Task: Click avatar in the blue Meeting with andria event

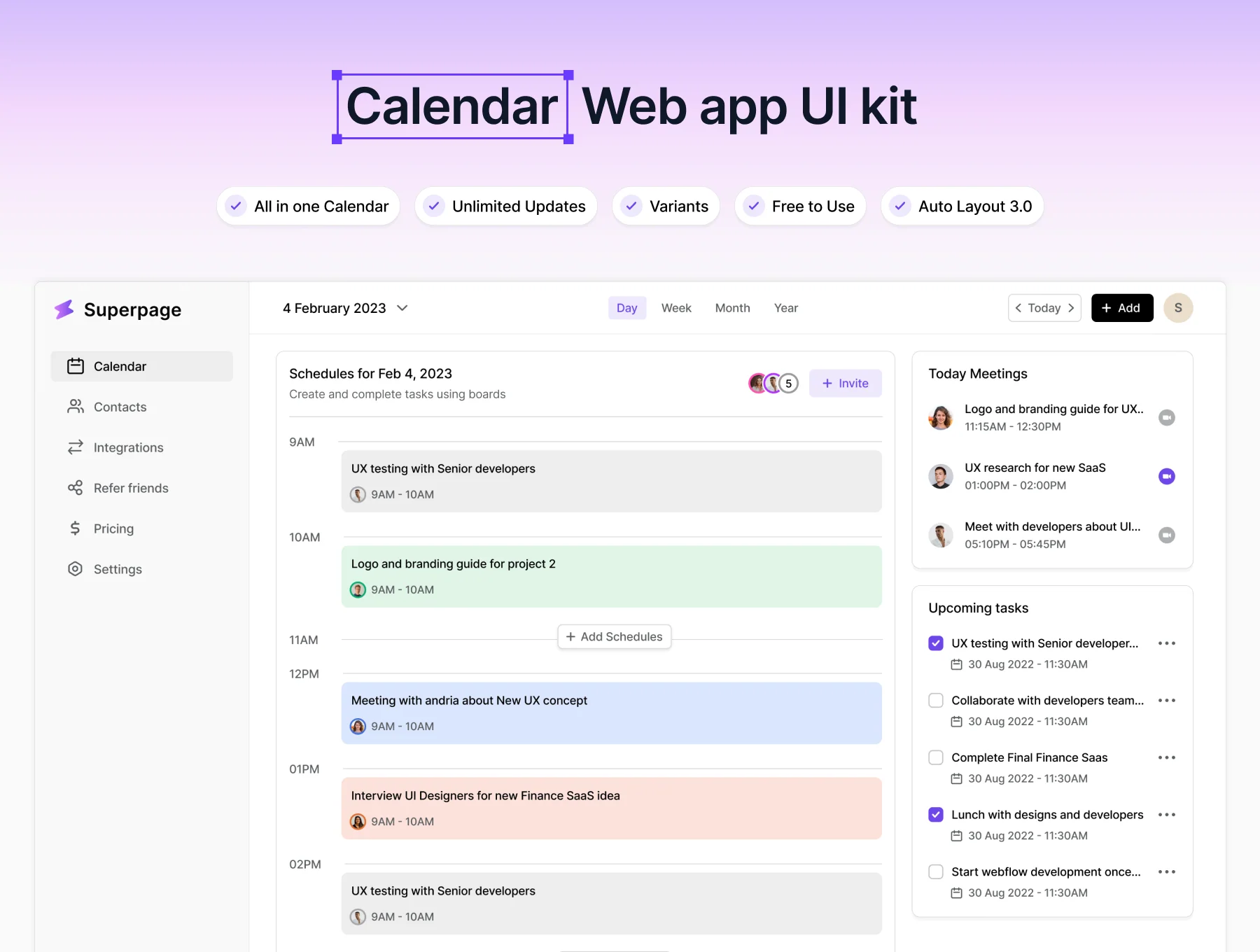Action: click(x=358, y=727)
